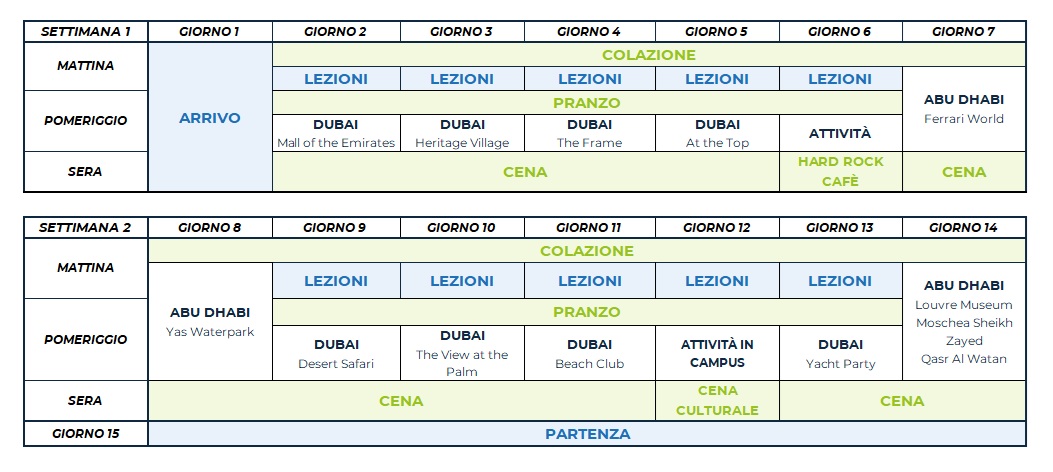Select the Yas Waterpark cell

(210, 321)
